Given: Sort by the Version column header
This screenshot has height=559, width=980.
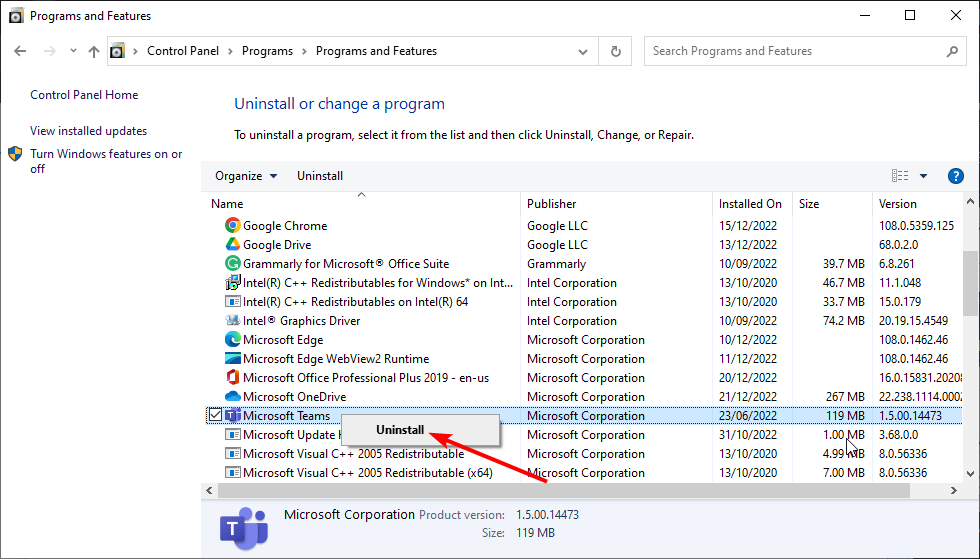Looking at the screenshot, I should point(917,204).
